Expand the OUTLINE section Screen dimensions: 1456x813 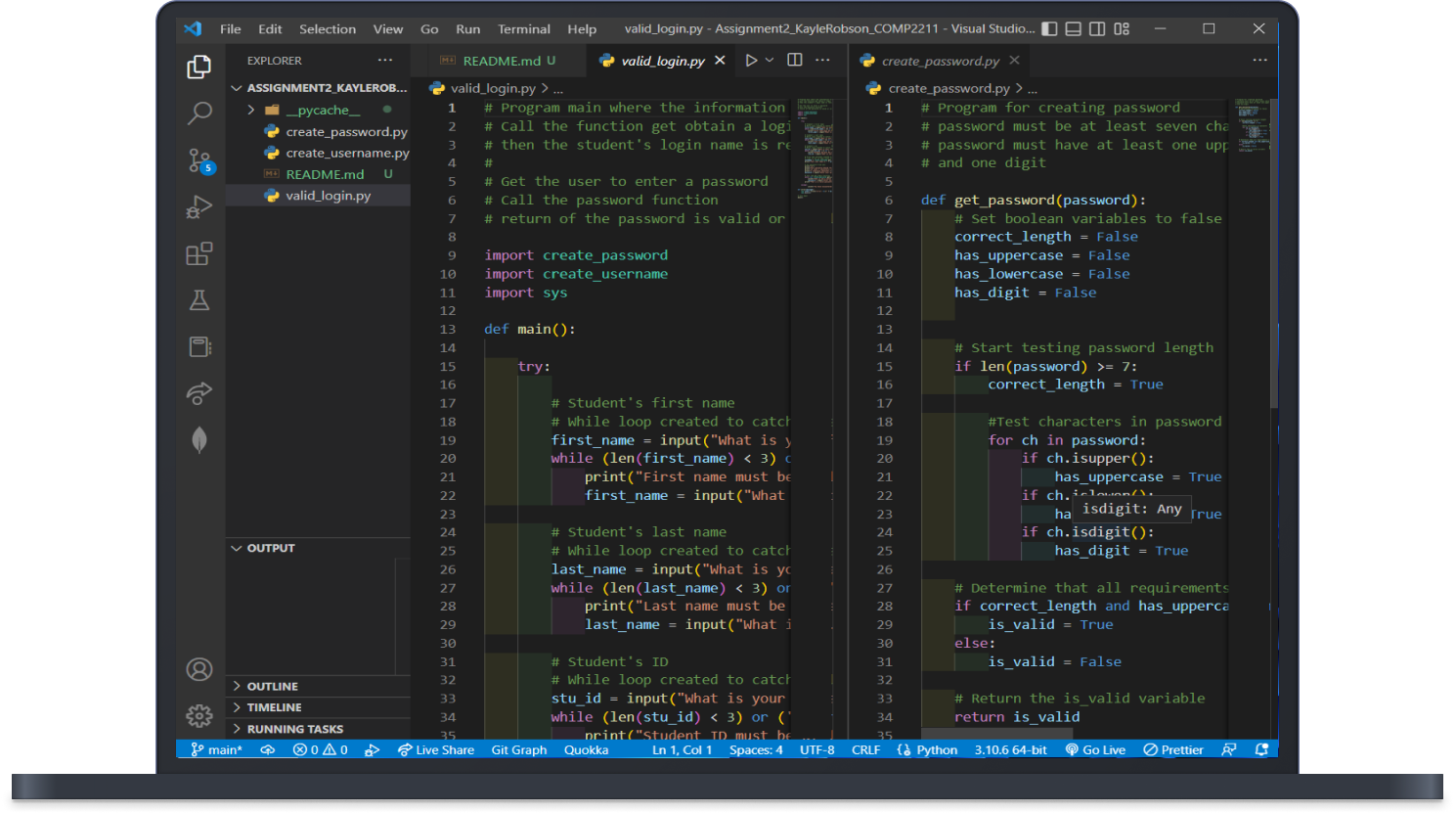tap(272, 687)
